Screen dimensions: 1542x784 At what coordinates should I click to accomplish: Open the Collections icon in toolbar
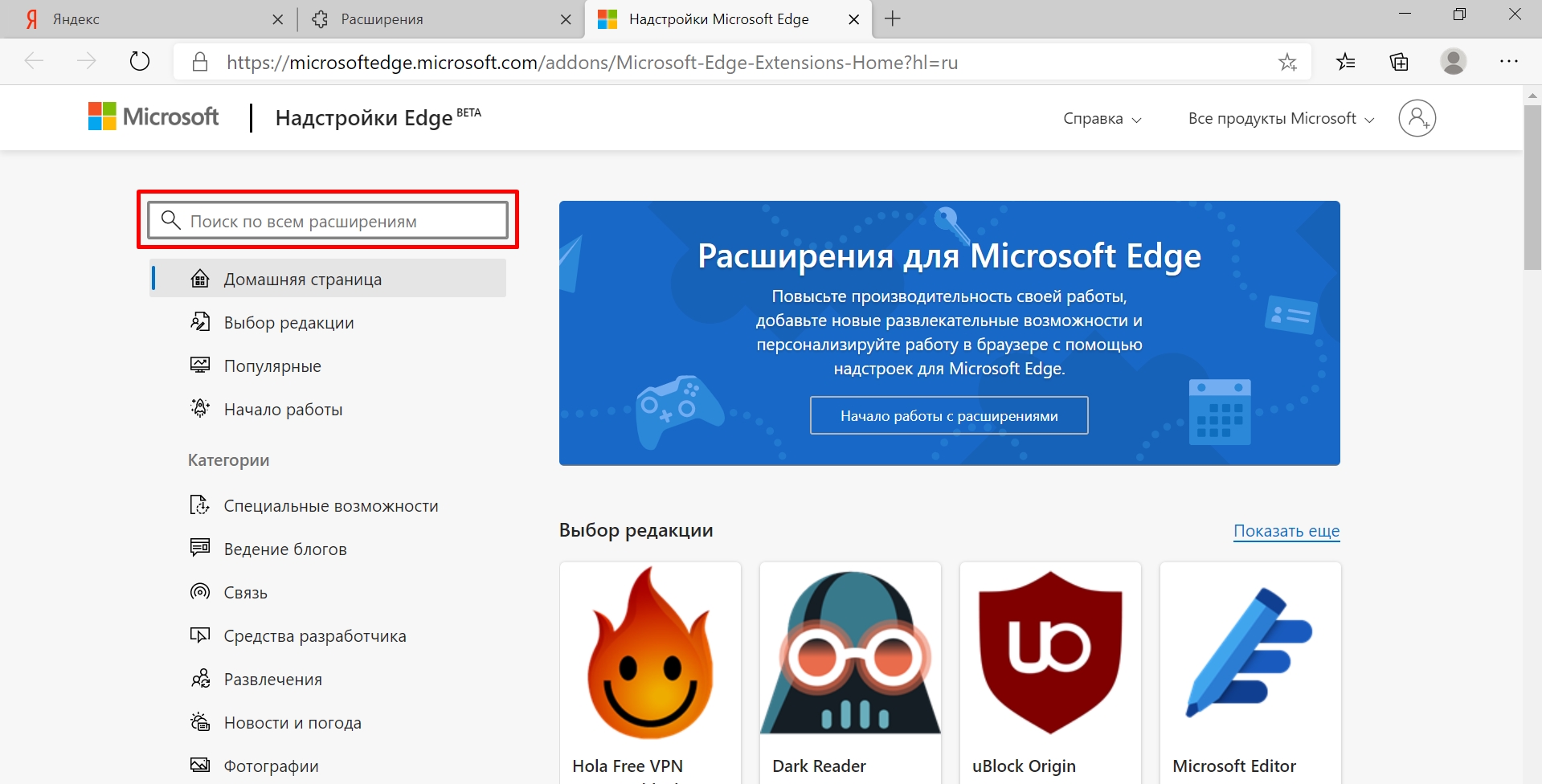point(1399,61)
